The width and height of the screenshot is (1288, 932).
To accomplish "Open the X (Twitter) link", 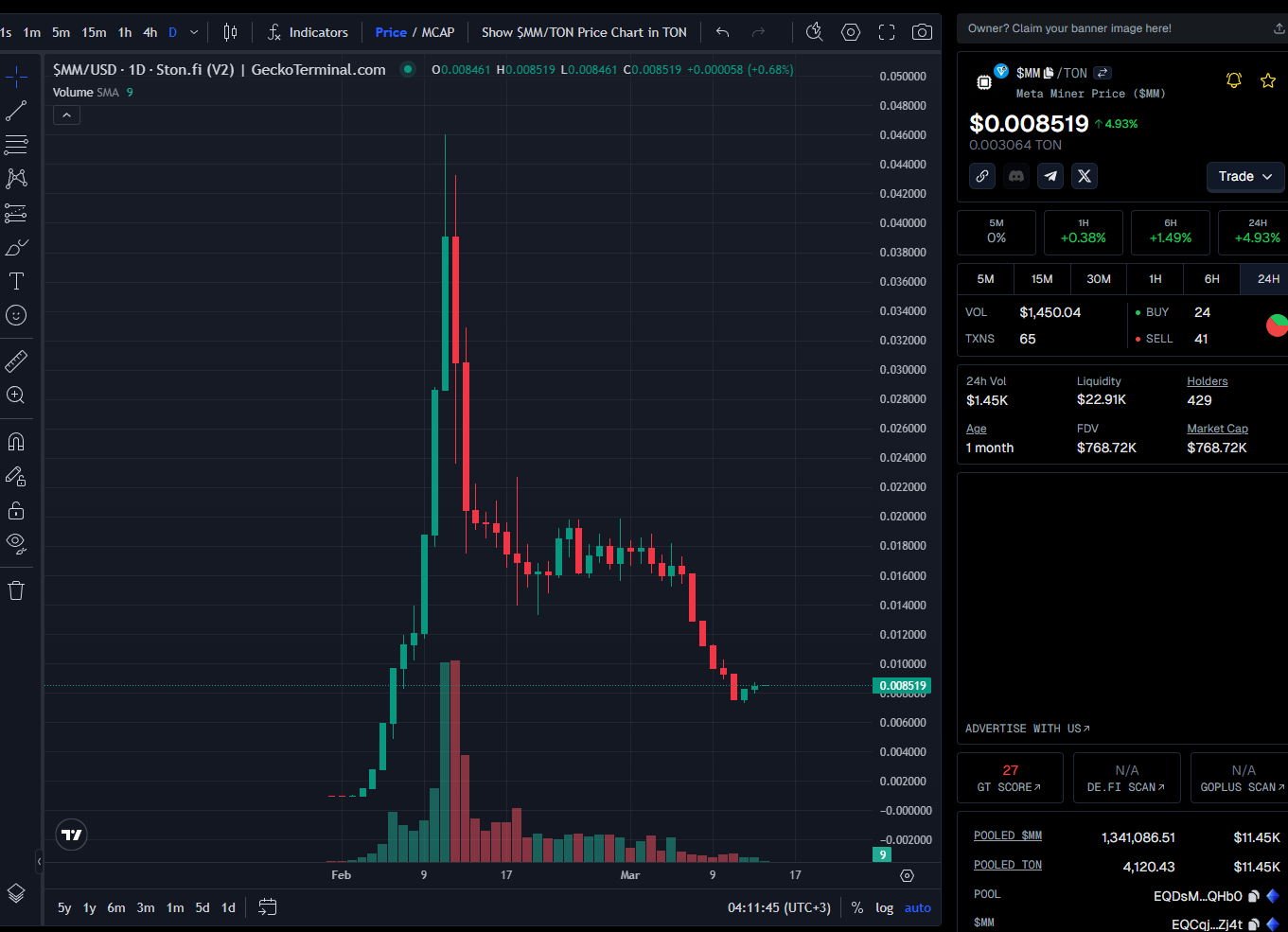I will tap(1085, 176).
